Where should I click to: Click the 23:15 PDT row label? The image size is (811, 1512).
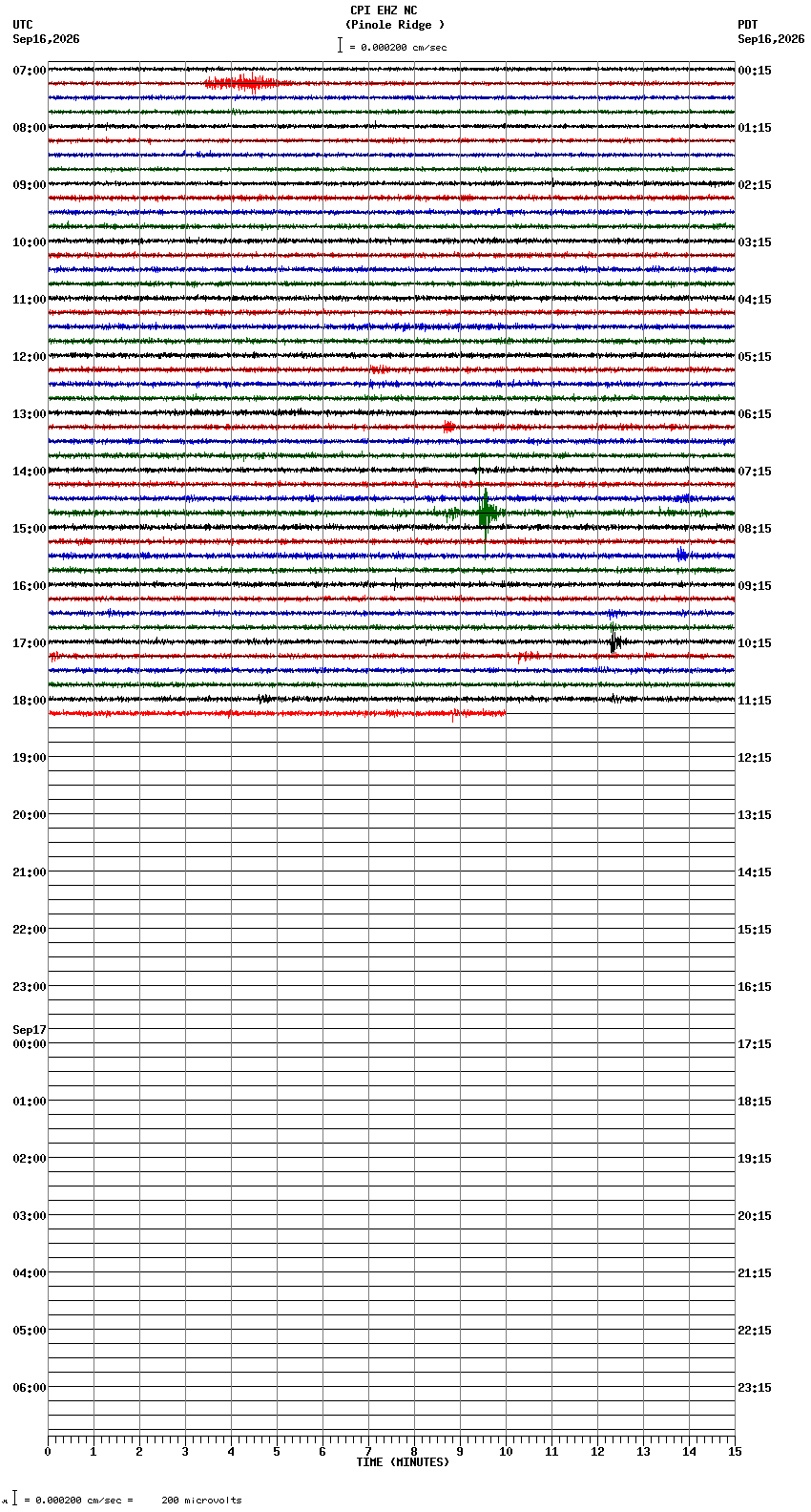click(x=755, y=1388)
